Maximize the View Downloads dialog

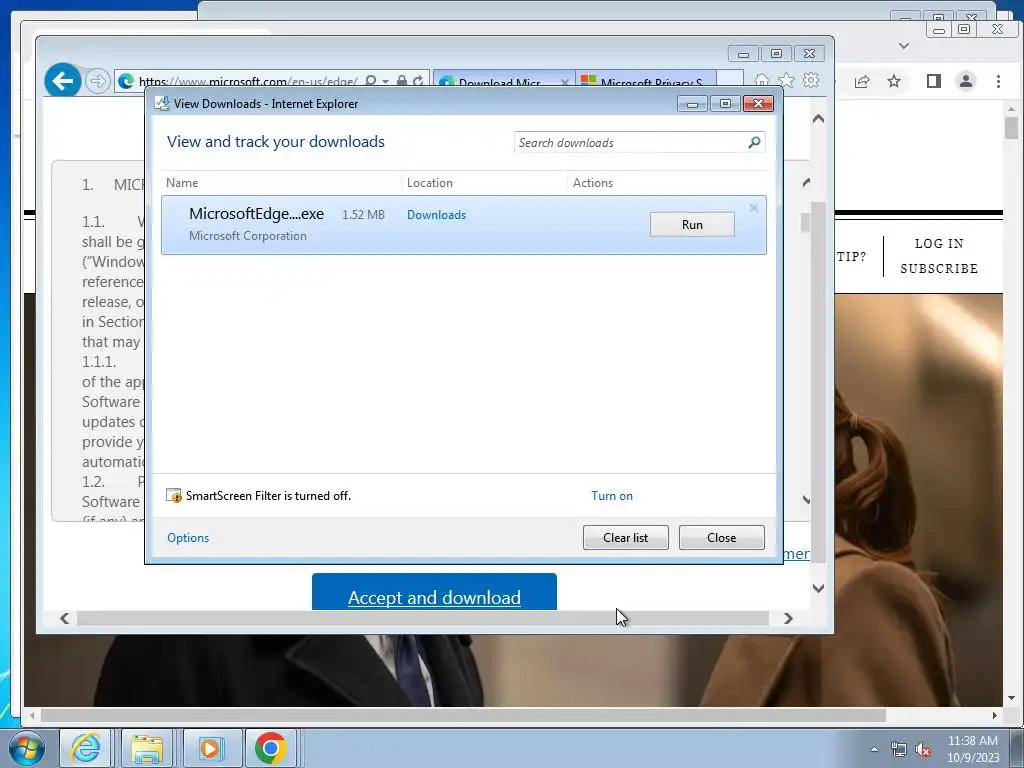725,104
